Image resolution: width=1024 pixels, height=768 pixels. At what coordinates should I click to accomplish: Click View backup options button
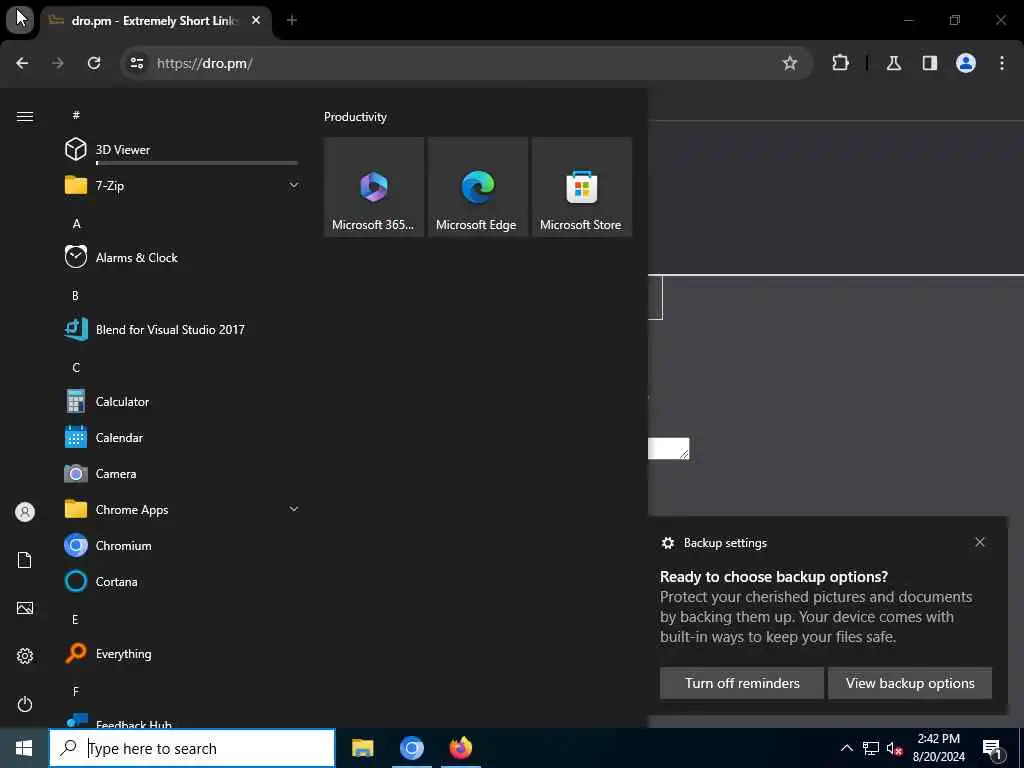910,683
